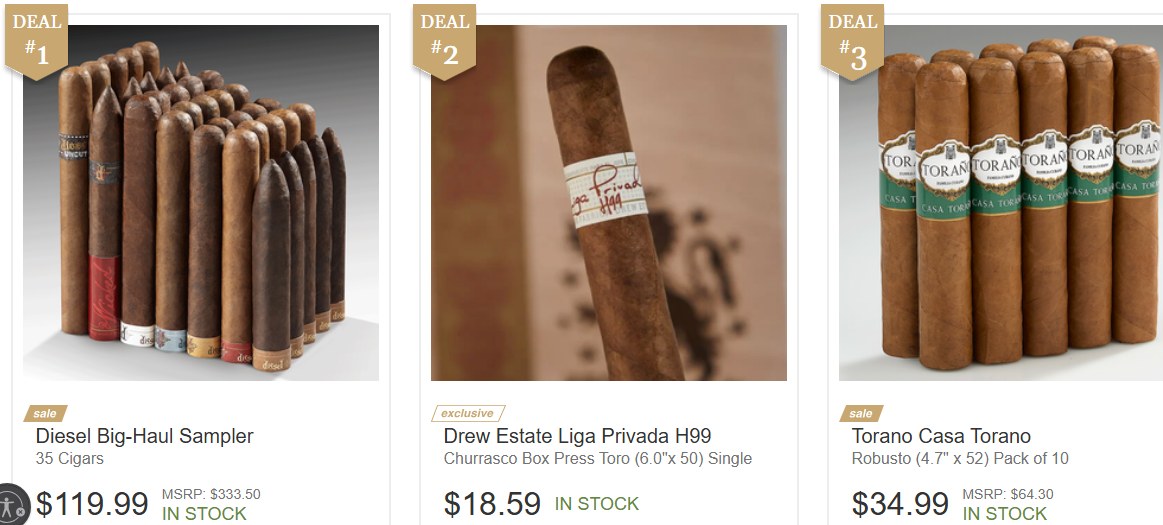This screenshot has height=525, width=1163.
Task: Open the Diesel Big-Haul Sampler product image
Action: [201, 202]
